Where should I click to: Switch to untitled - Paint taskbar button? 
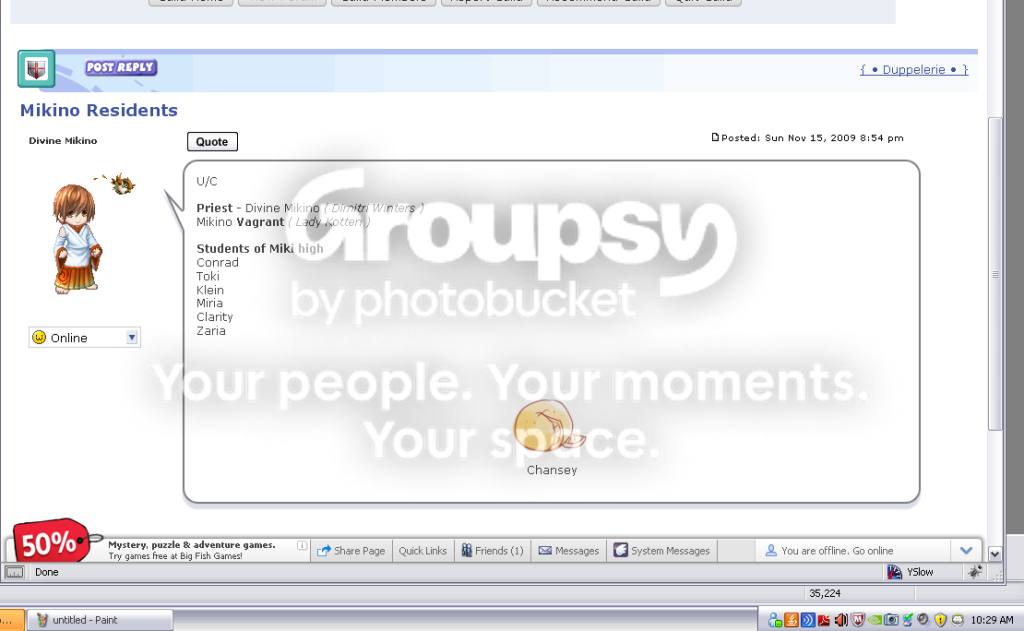coord(100,620)
